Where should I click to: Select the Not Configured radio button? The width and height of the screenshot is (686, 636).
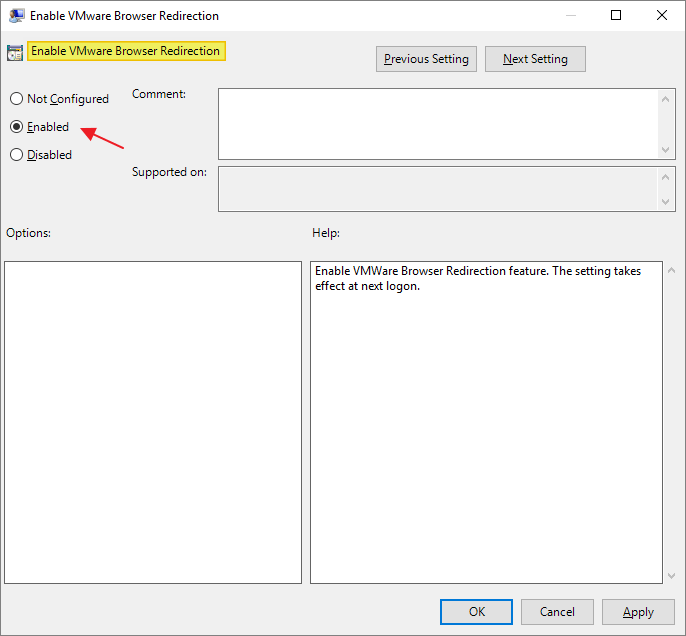point(16,99)
